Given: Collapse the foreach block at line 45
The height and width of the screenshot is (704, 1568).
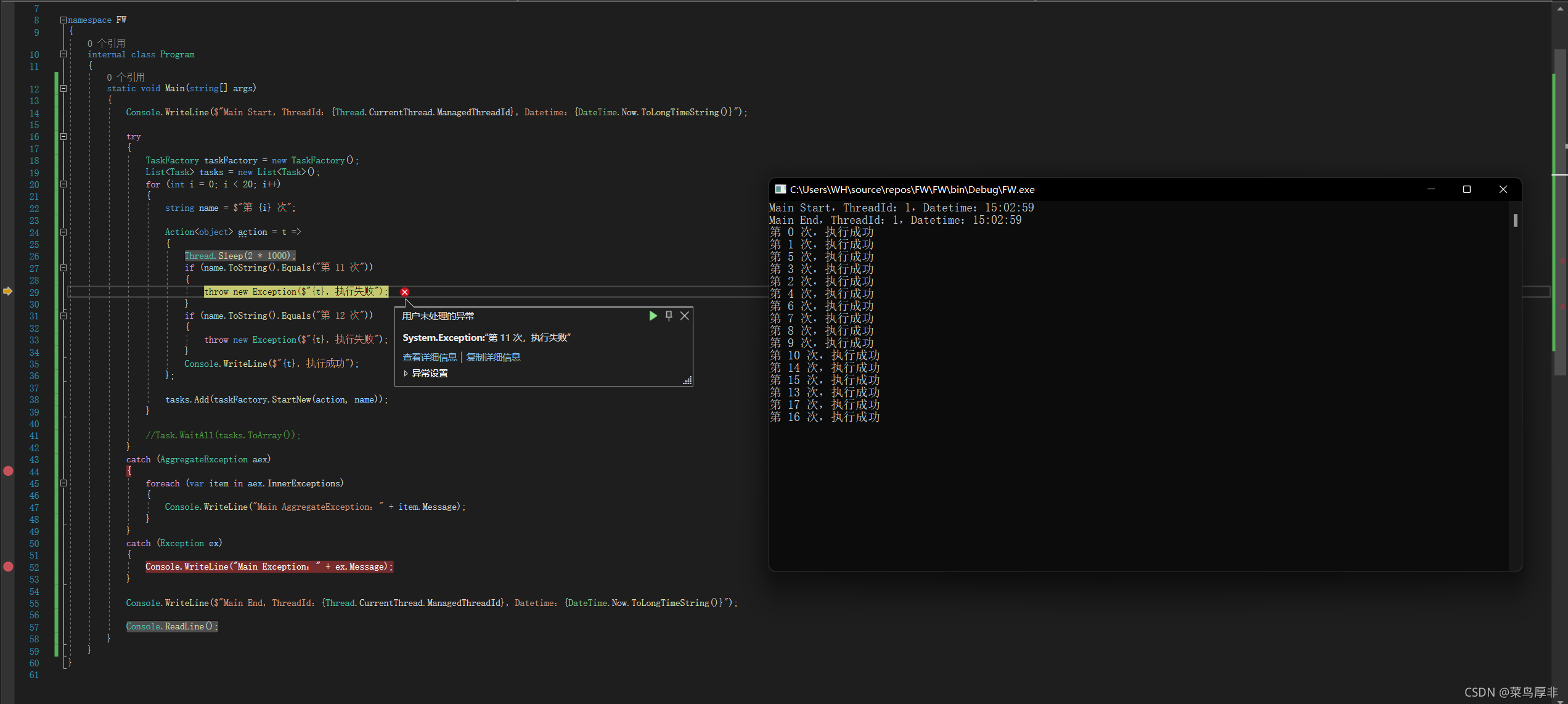Looking at the screenshot, I should pos(63,483).
